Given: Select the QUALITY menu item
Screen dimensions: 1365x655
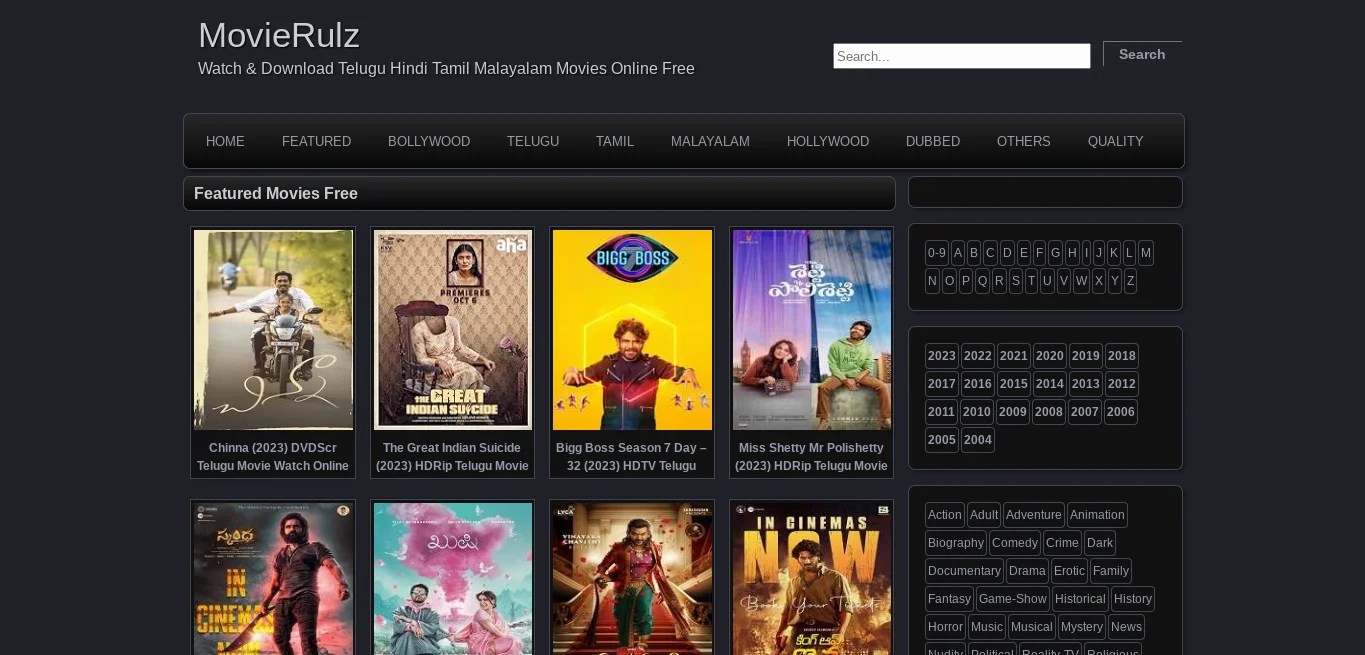Looking at the screenshot, I should [1115, 141].
